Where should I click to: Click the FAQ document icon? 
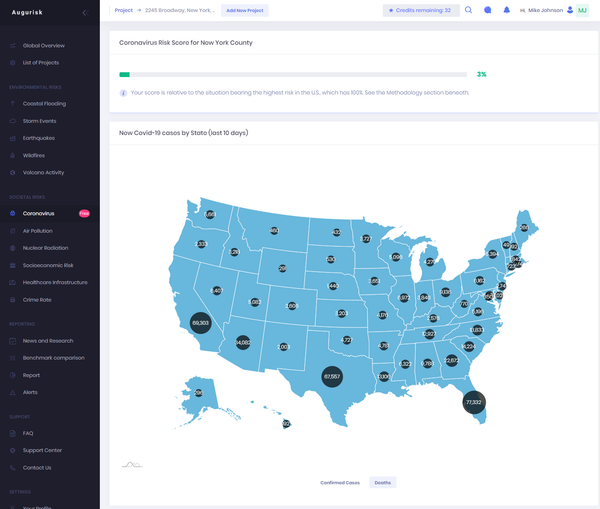click(x=13, y=433)
